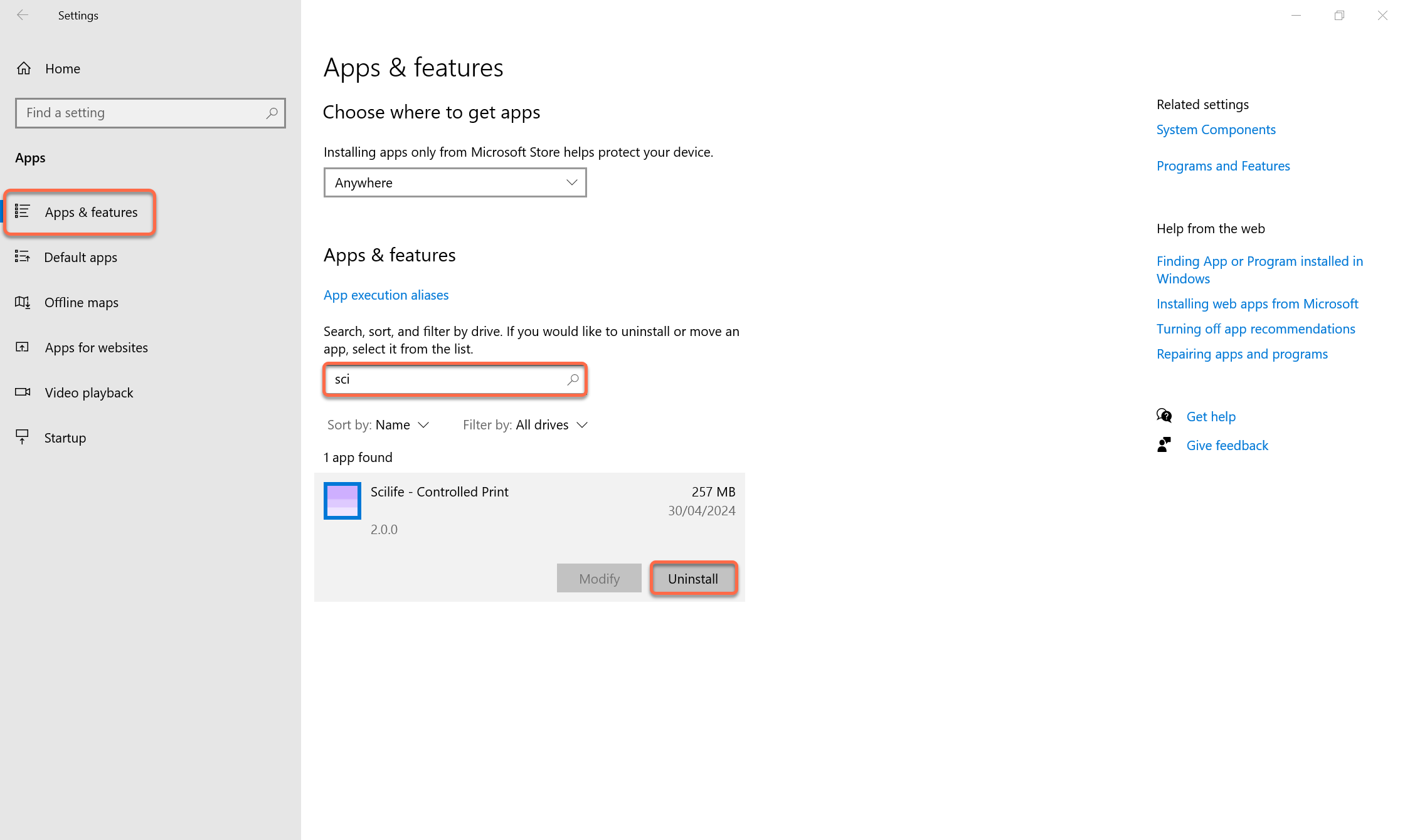Image resolution: width=1405 pixels, height=840 pixels.
Task: Open Programs and Features link
Action: pyautogui.click(x=1223, y=165)
